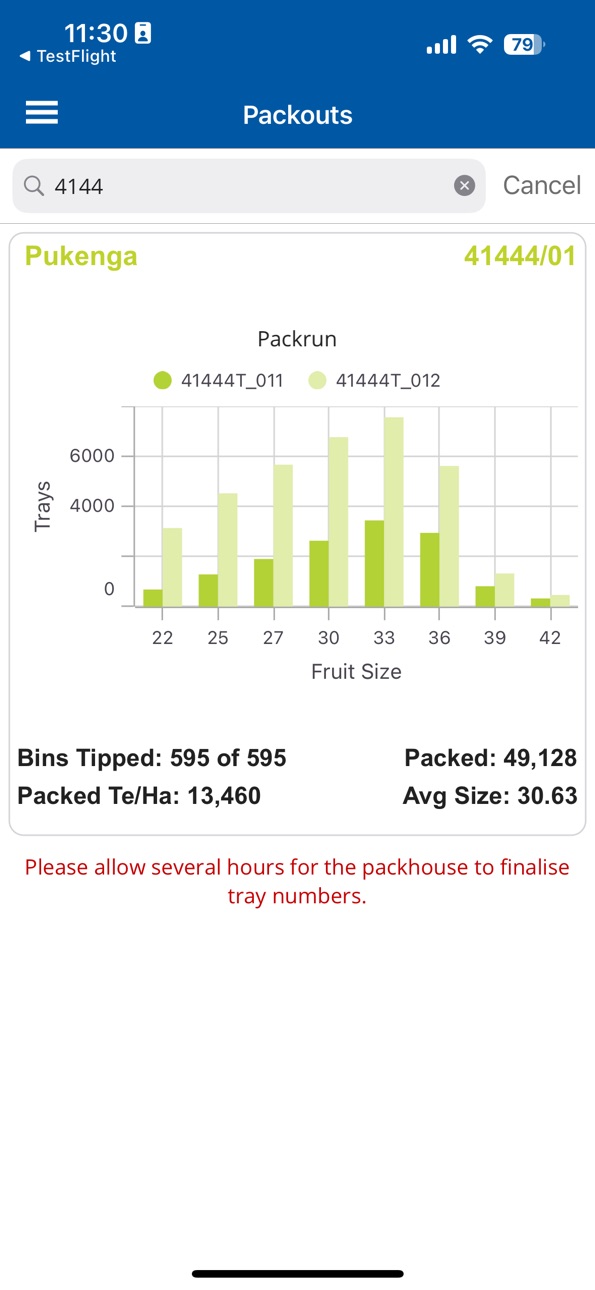The width and height of the screenshot is (595, 1290).
Task: Go back to TestFlight app
Action: (x=68, y=57)
